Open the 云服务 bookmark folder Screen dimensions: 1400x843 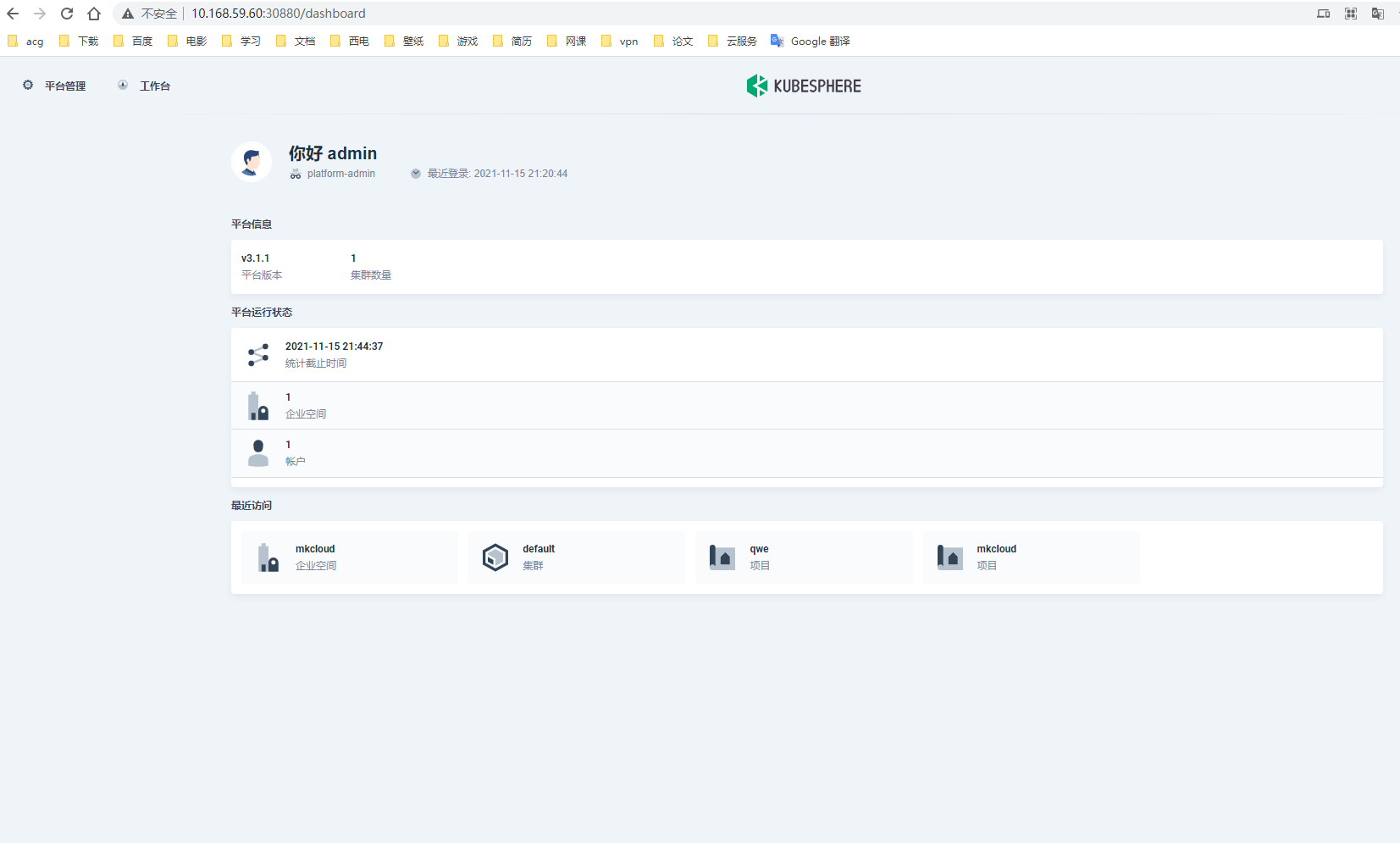[x=733, y=41]
